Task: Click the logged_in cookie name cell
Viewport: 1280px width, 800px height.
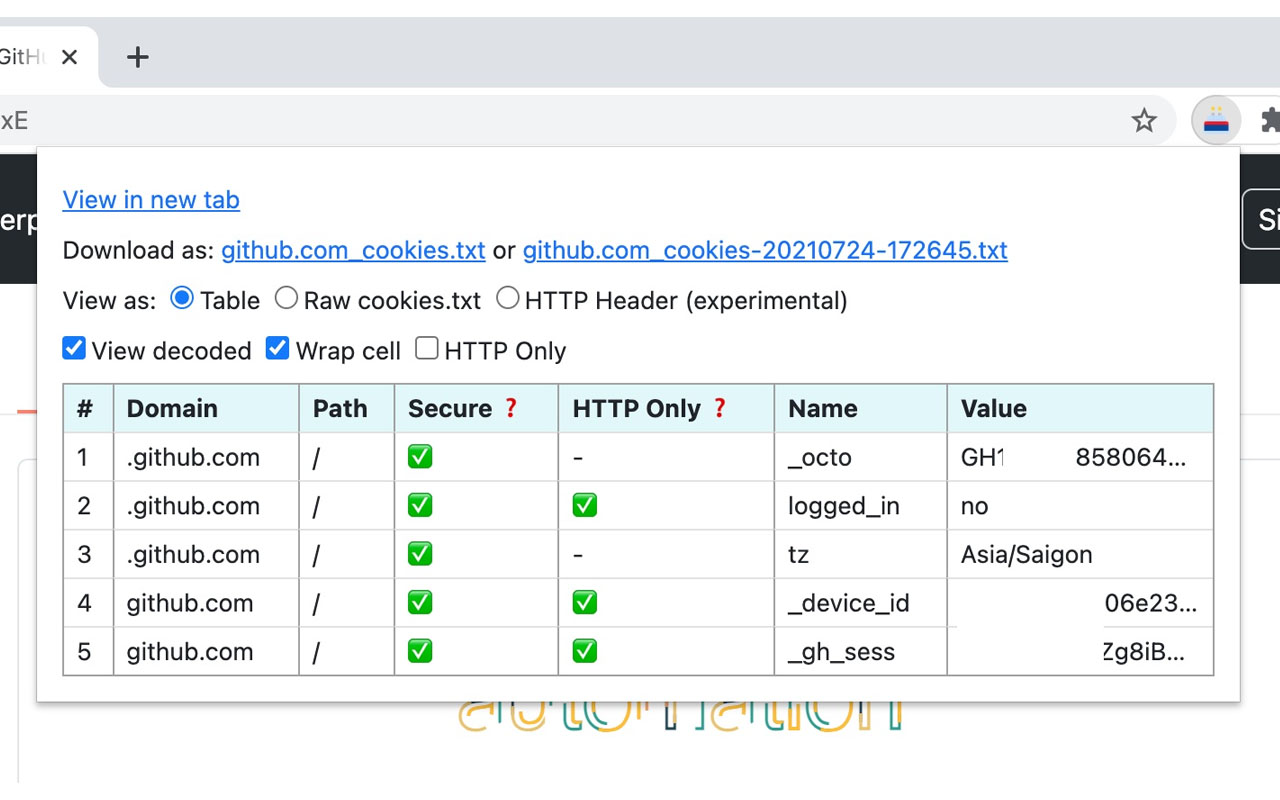Action: 861,506
